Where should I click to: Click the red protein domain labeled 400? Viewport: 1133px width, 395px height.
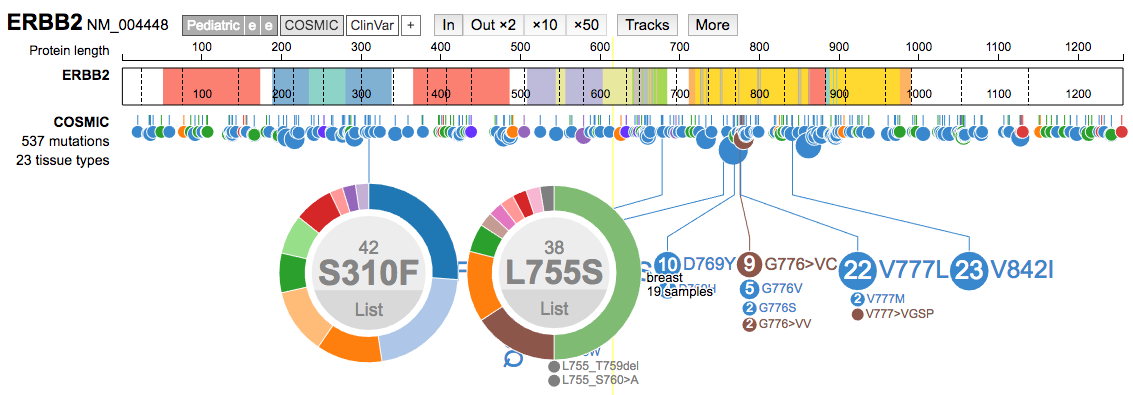point(461,87)
